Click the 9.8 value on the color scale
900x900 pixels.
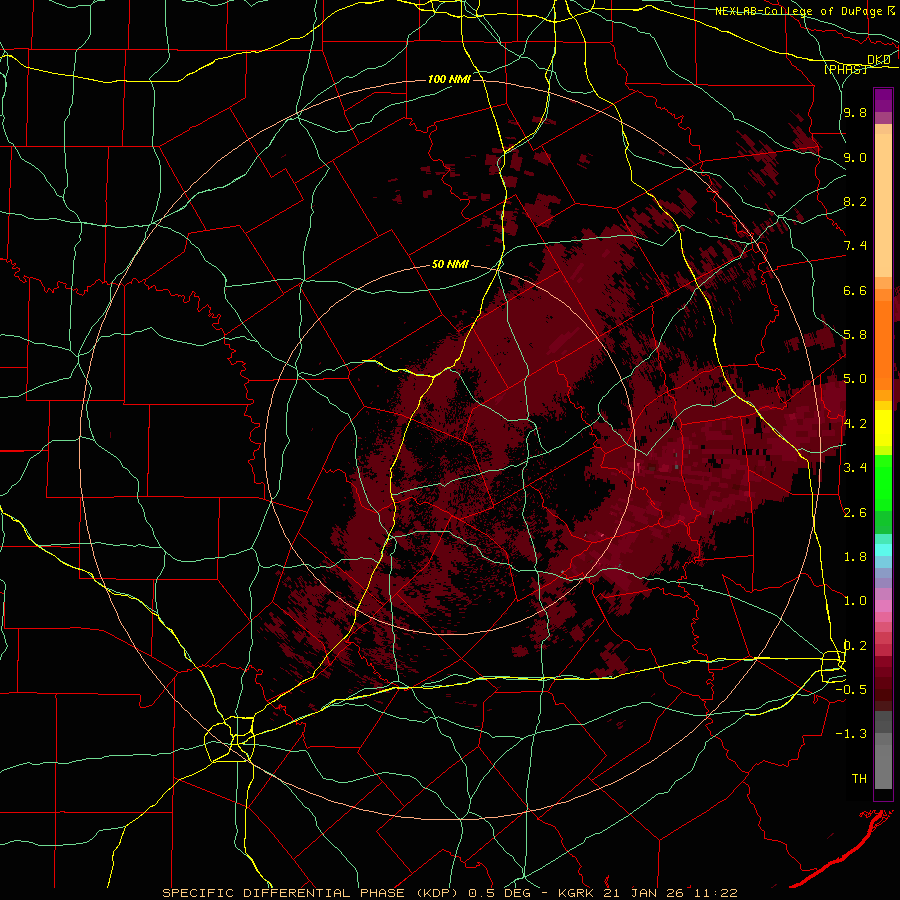pyautogui.click(x=855, y=112)
